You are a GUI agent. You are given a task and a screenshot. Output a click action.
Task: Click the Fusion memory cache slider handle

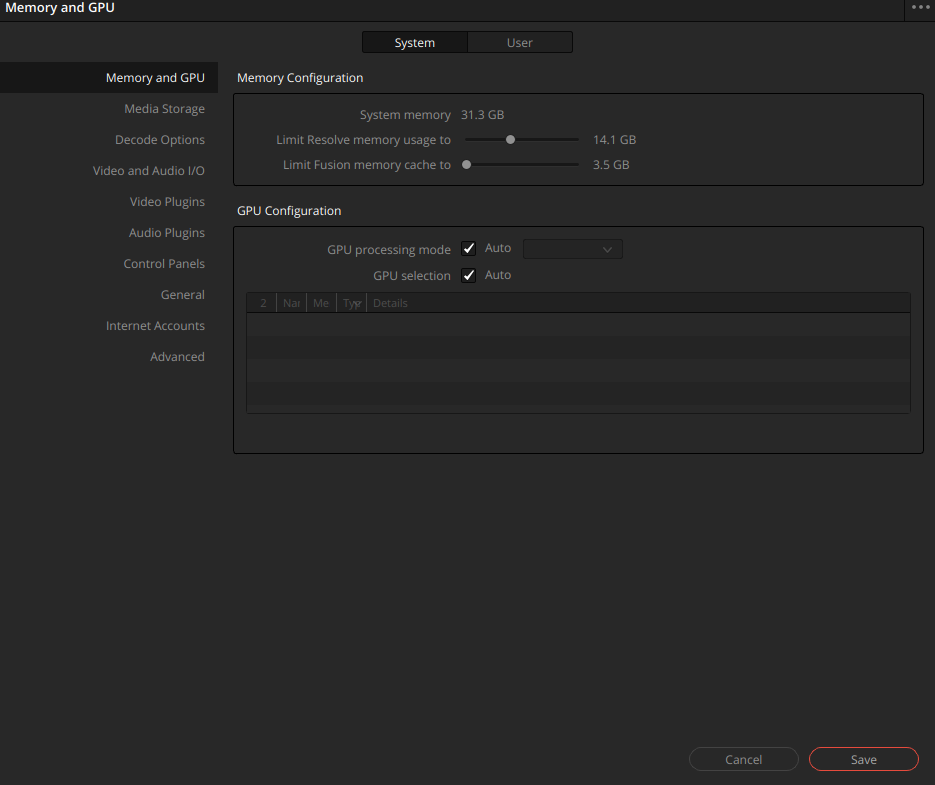467,165
